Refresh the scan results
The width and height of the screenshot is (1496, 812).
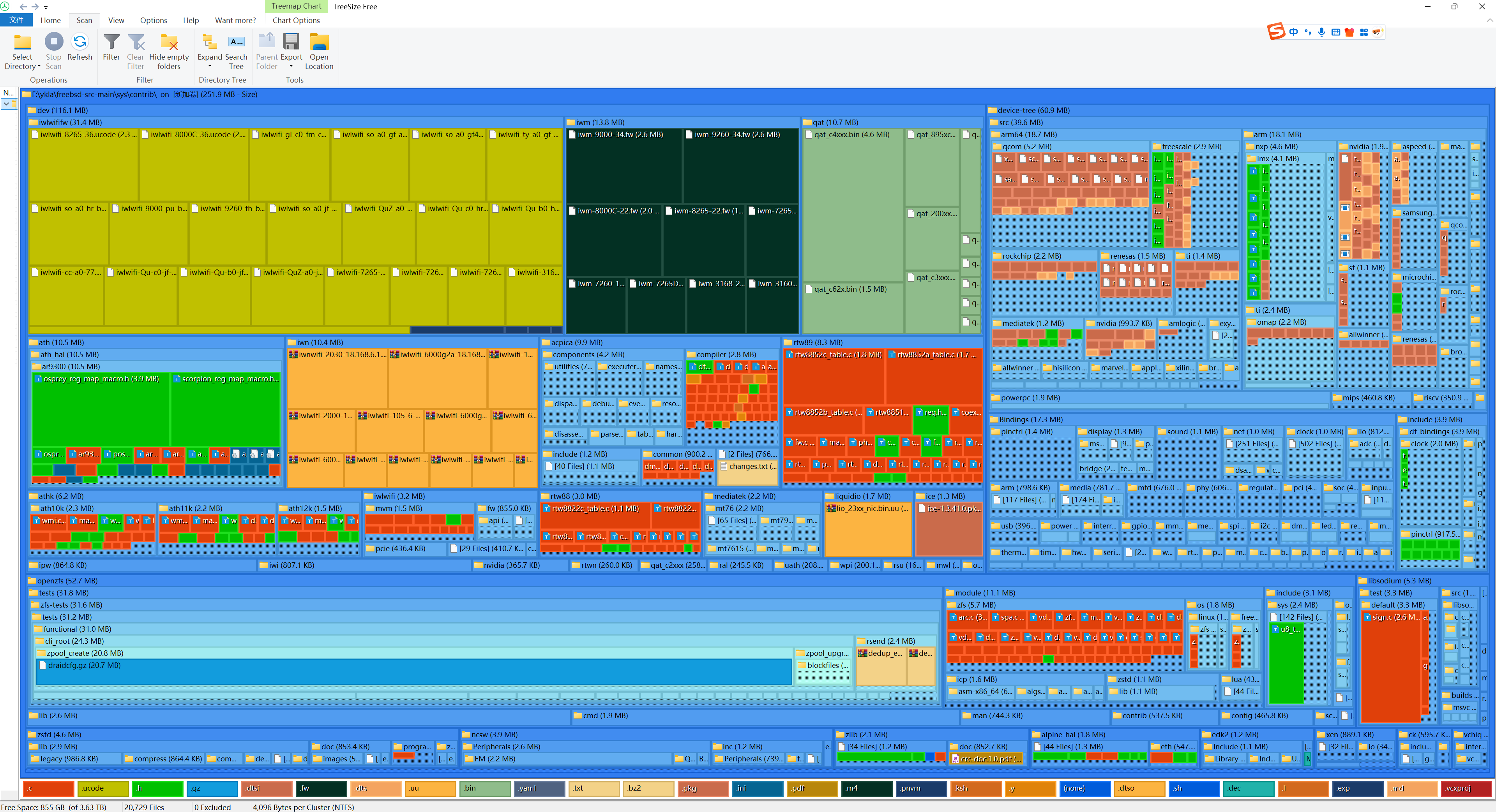tap(79, 47)
